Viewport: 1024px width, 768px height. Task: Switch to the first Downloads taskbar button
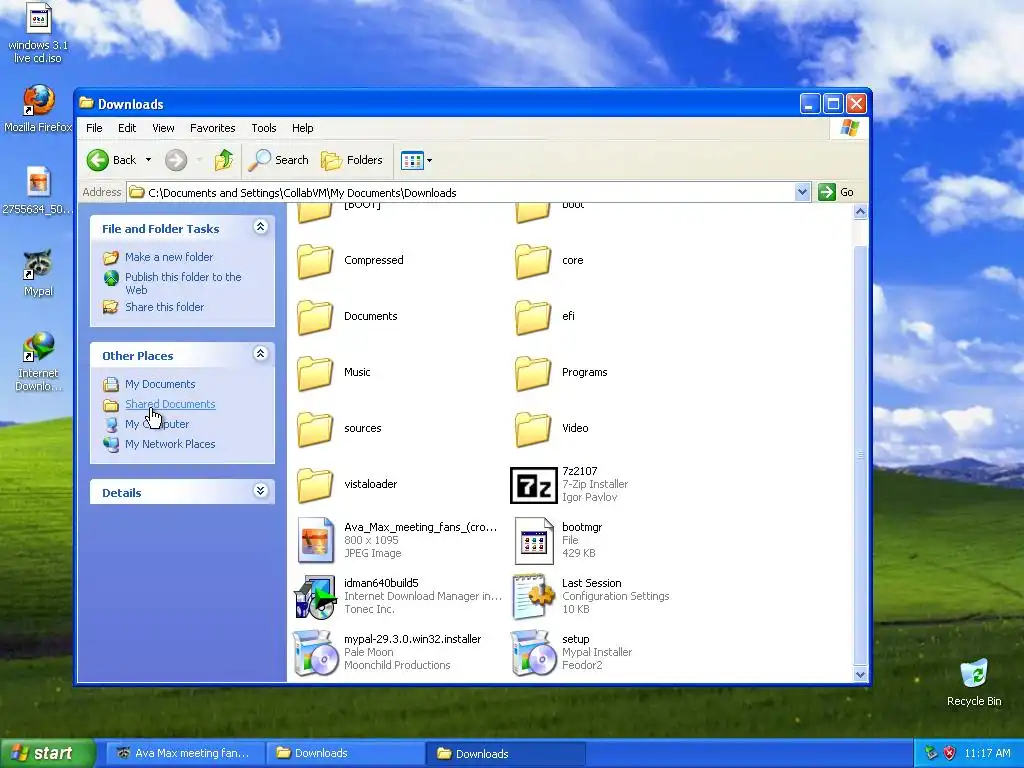pos(345,753)
